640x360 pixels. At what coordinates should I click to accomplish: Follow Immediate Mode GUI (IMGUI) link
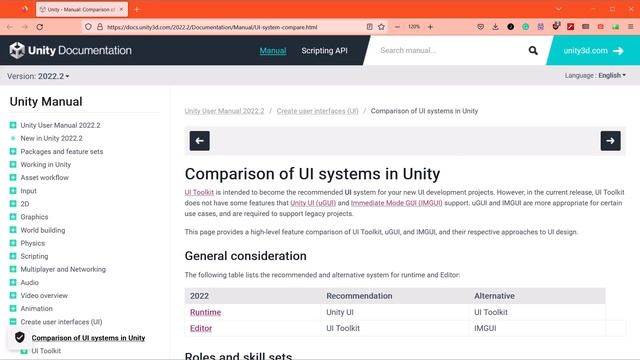tap(396, 203)
